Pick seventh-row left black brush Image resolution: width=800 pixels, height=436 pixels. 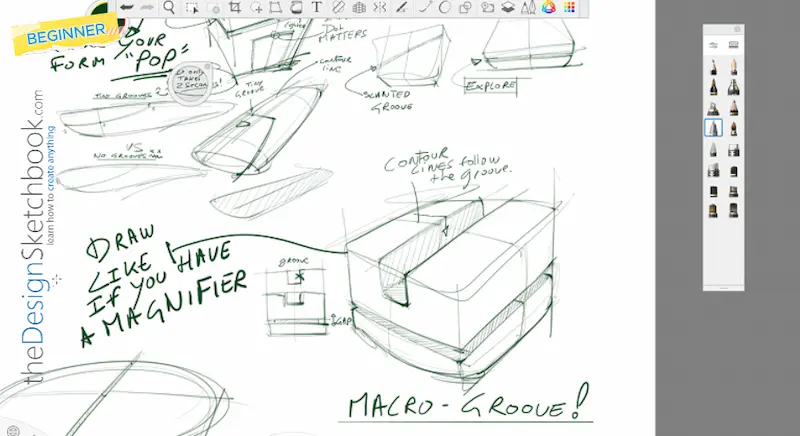click(x=713, y=191)
